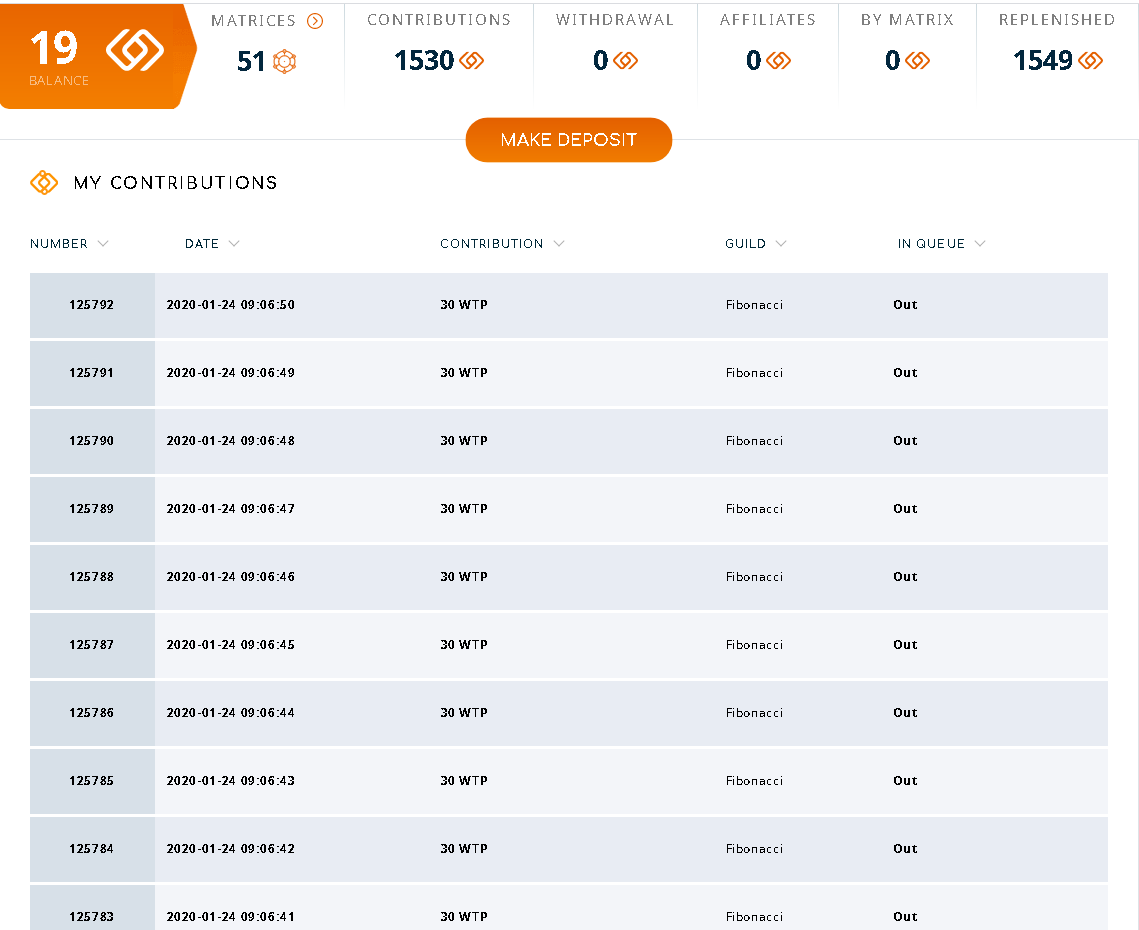Click date 2020-01-24 09:06:47
The image size is (1139, 930).
point(230,509)
